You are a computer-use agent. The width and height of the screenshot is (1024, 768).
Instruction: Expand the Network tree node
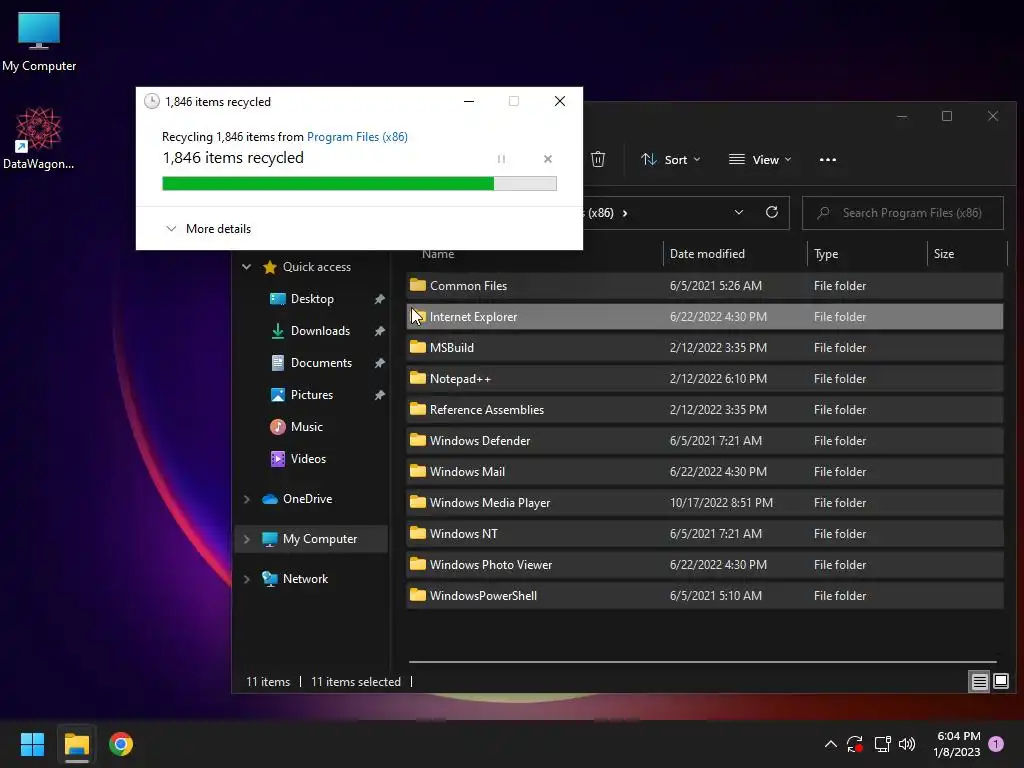tap(246, 579)
